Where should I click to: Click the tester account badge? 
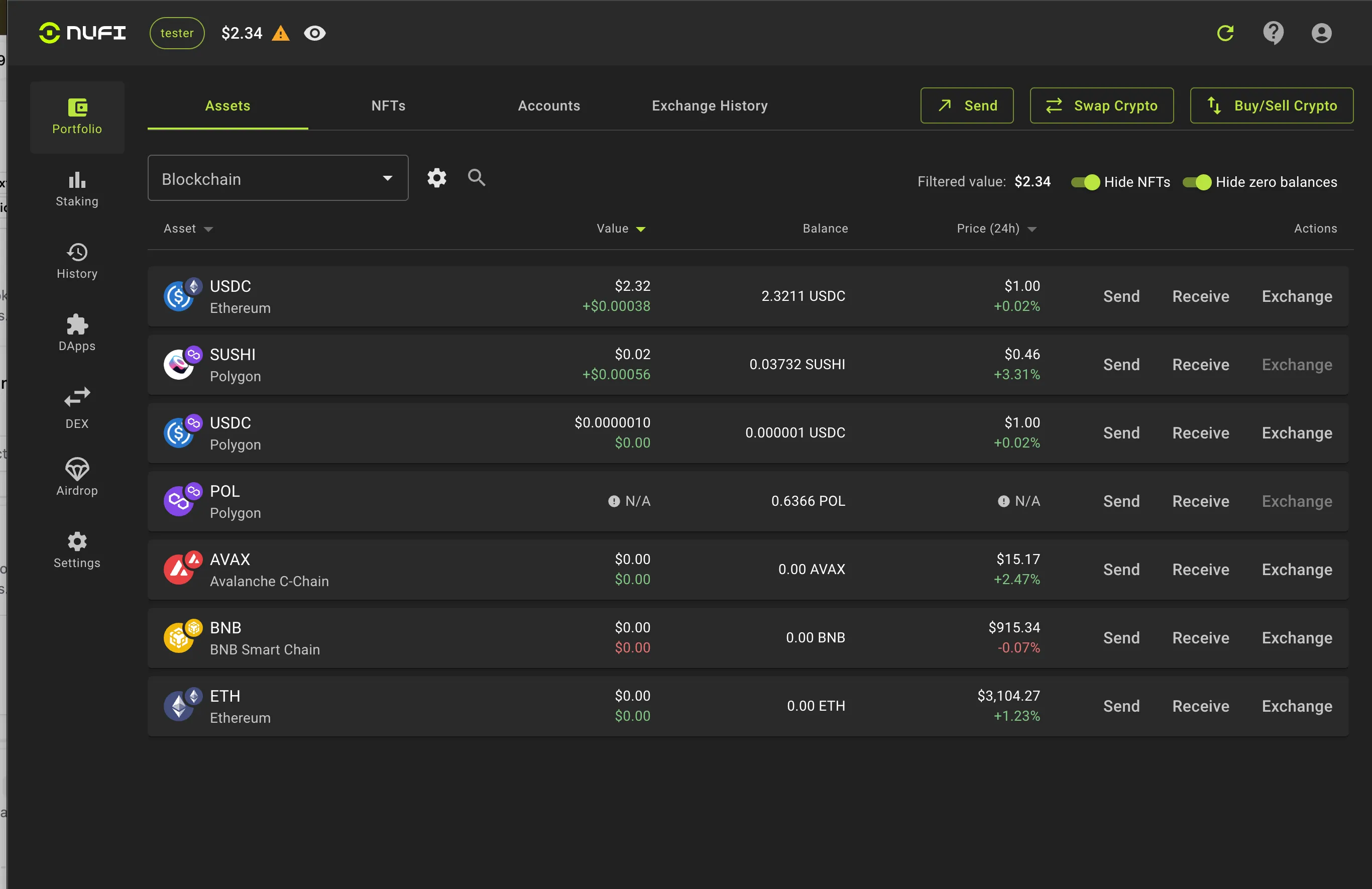point(176,33)
